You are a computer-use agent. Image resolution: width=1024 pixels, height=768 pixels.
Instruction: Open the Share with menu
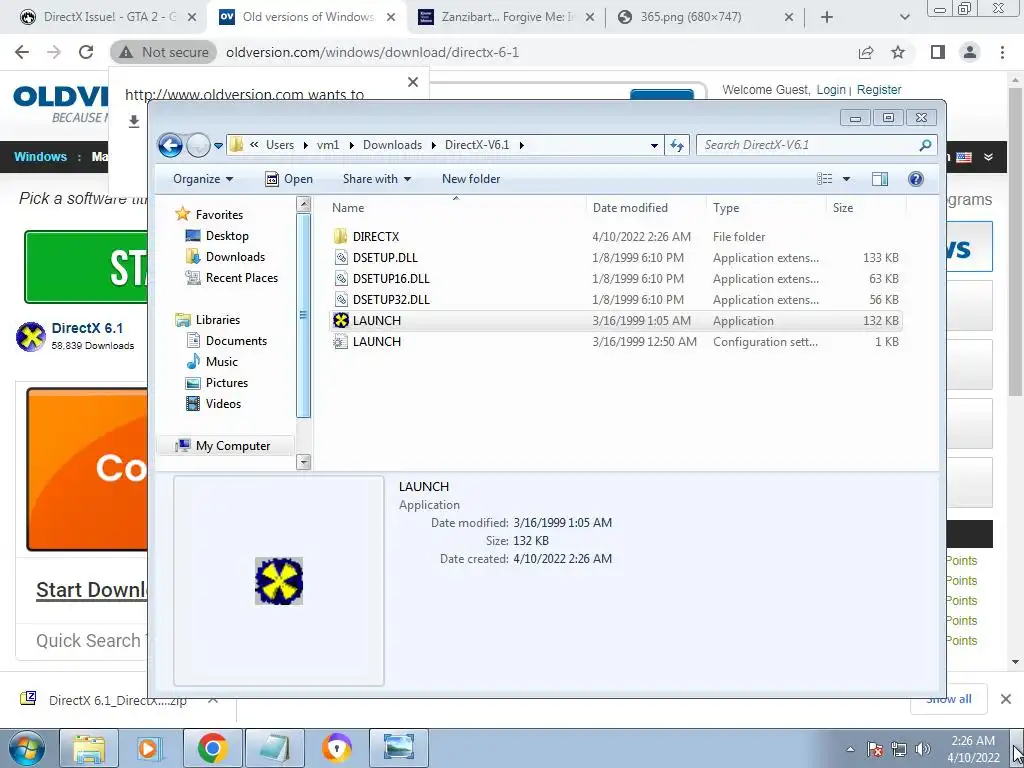(x=377, y=179)
